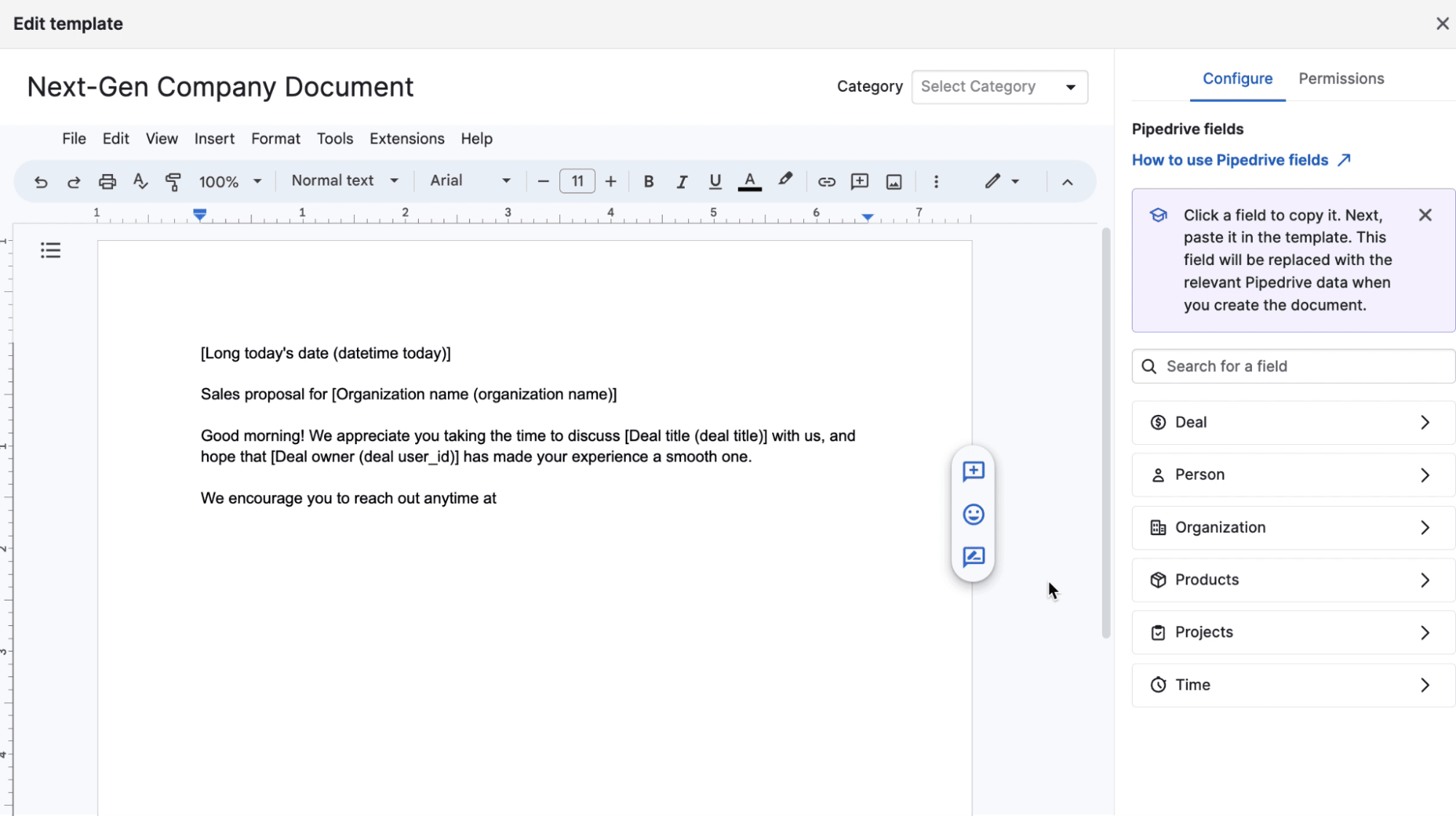The height and width of the screenshot is (816, 1456).
Task: Dismiss the field copy instruction banner
Action: pyautogui.click(x=1425, y=215)
